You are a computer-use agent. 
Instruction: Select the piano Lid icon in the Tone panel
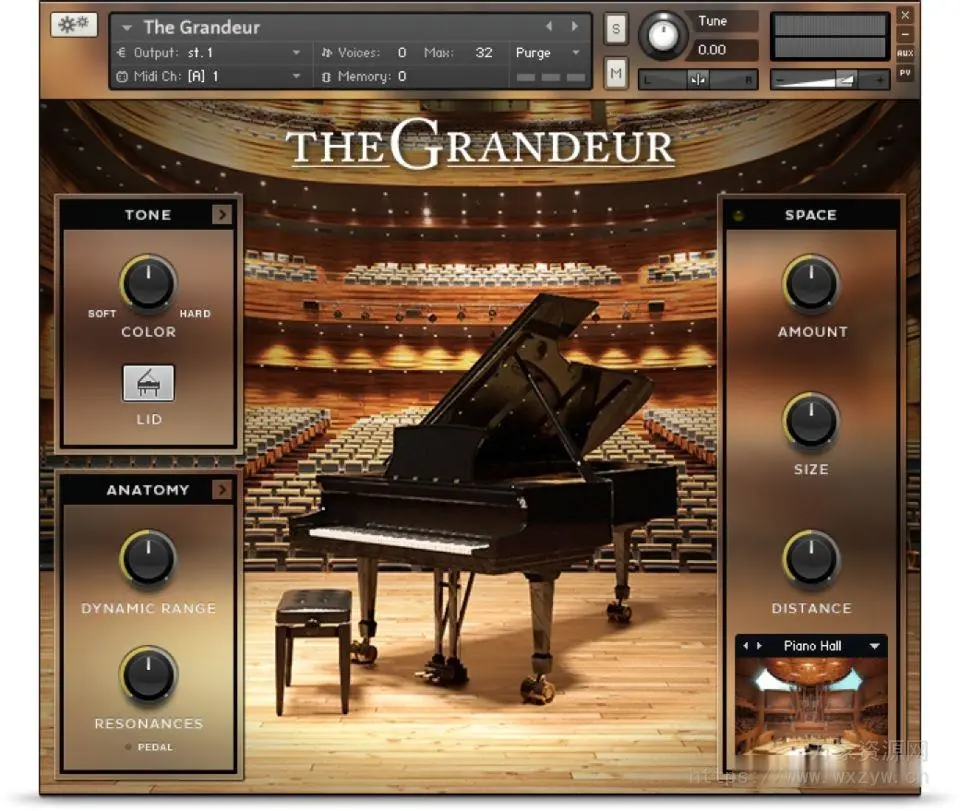coord(148,382)
